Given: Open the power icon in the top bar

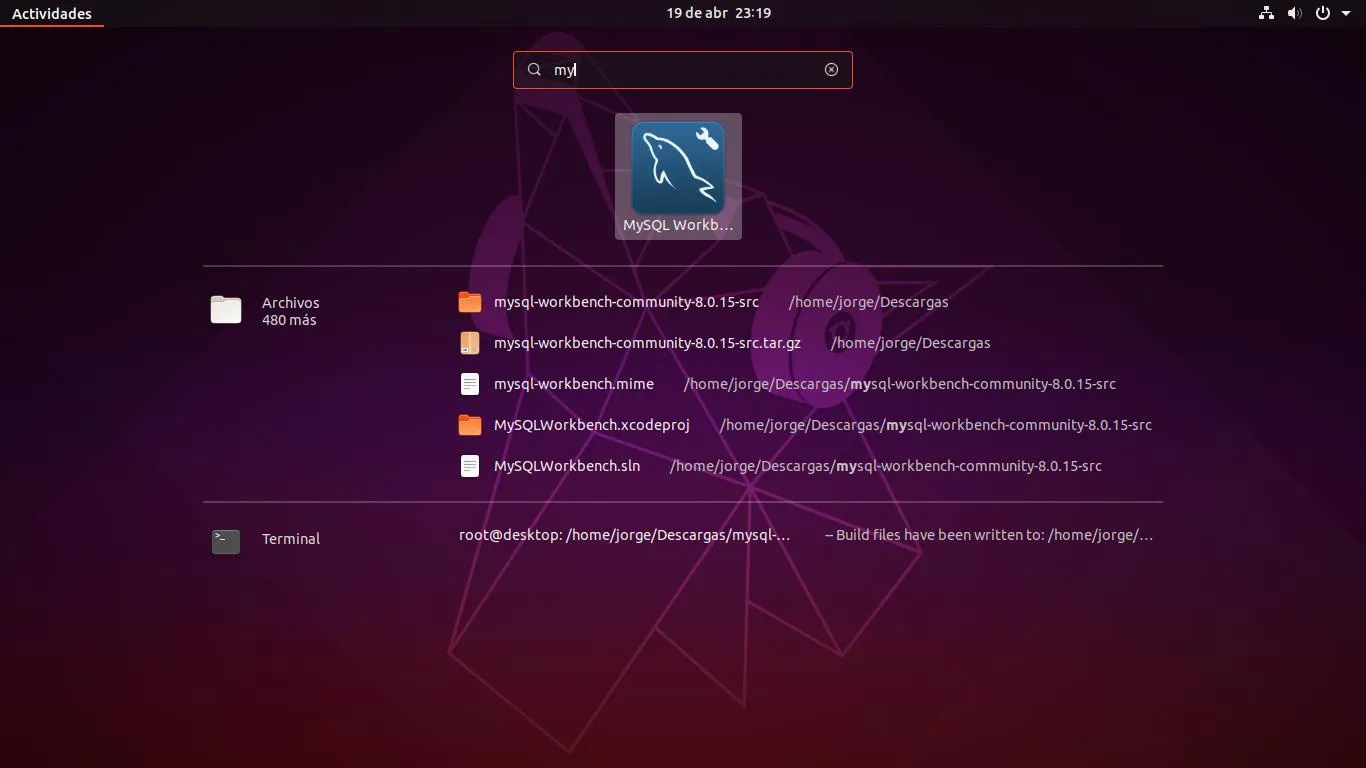Looking at the screenshot, I should tap(1322, 13).
